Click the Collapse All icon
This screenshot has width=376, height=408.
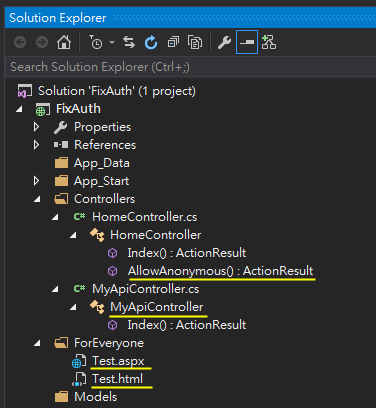pyautogui.click(x=173, y=42)
